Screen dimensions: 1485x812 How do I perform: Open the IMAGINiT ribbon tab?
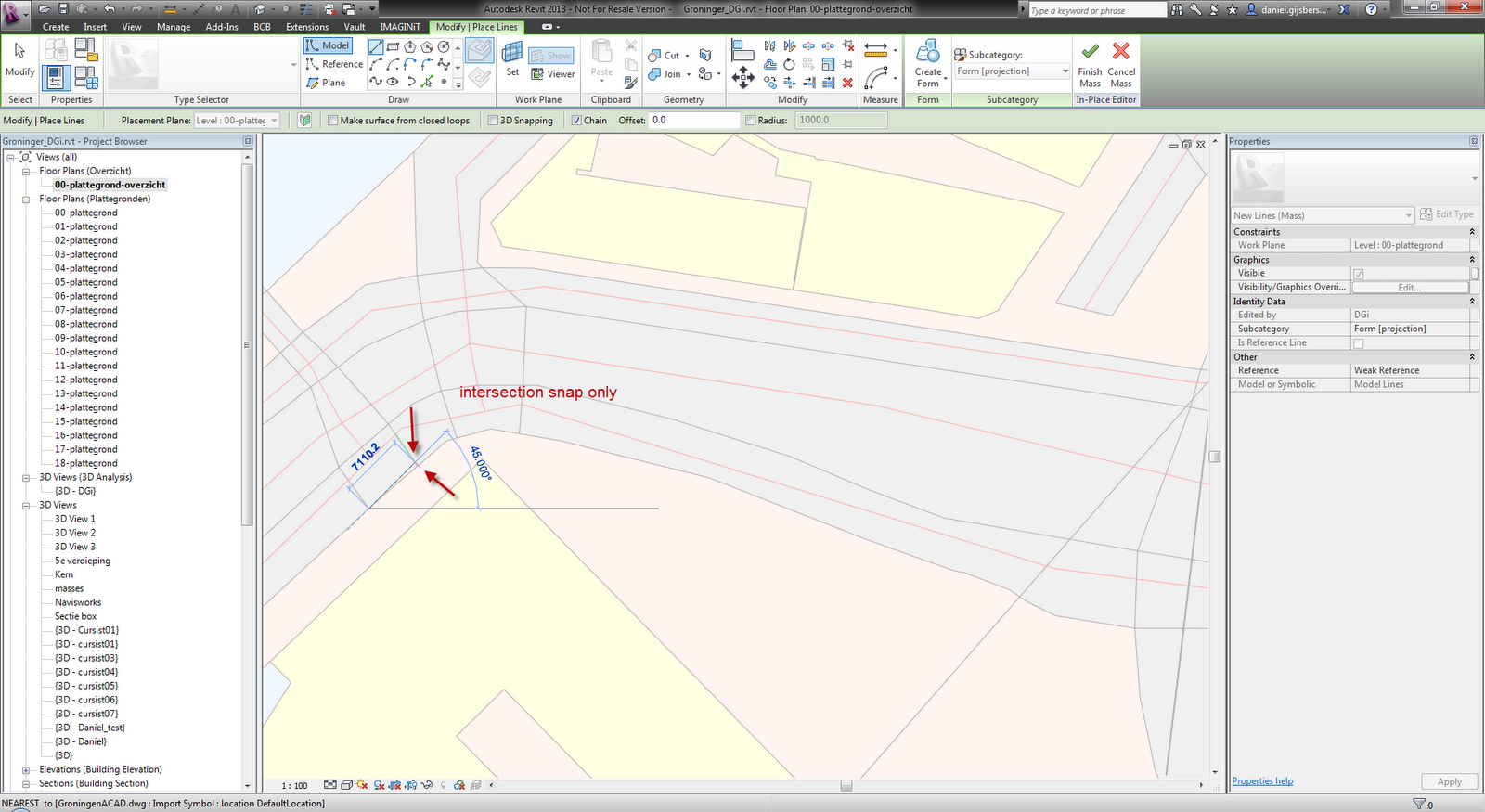(x=400, y=27)
